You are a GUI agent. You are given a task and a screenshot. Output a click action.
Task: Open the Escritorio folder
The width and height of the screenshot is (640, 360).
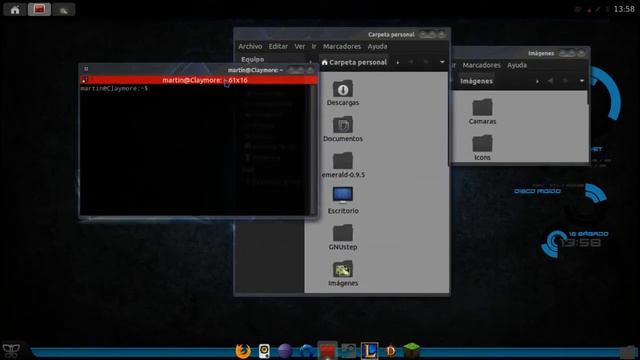click(343, 201)
